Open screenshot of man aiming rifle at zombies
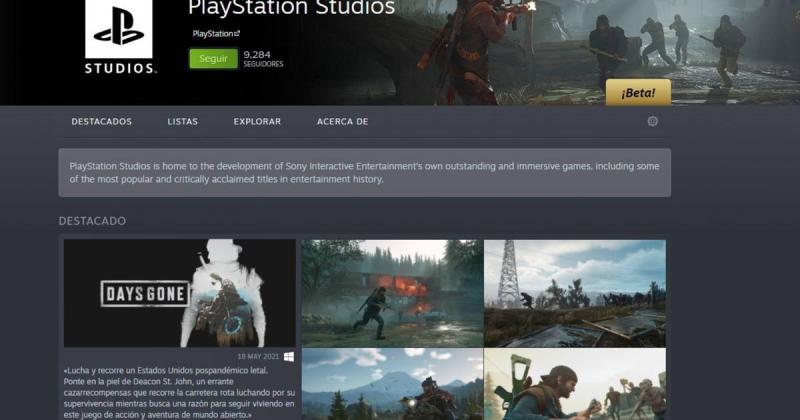Screen dimensions: 800x420 pos(575,384)
